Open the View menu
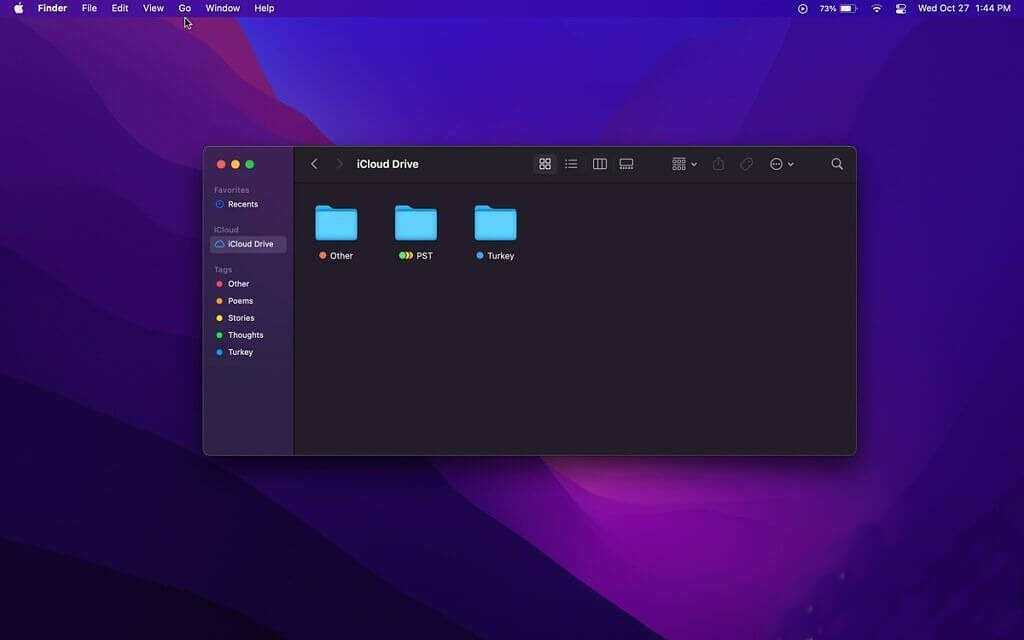The width and height of the screenshot is (1024, 640). (x=153, y=8)
